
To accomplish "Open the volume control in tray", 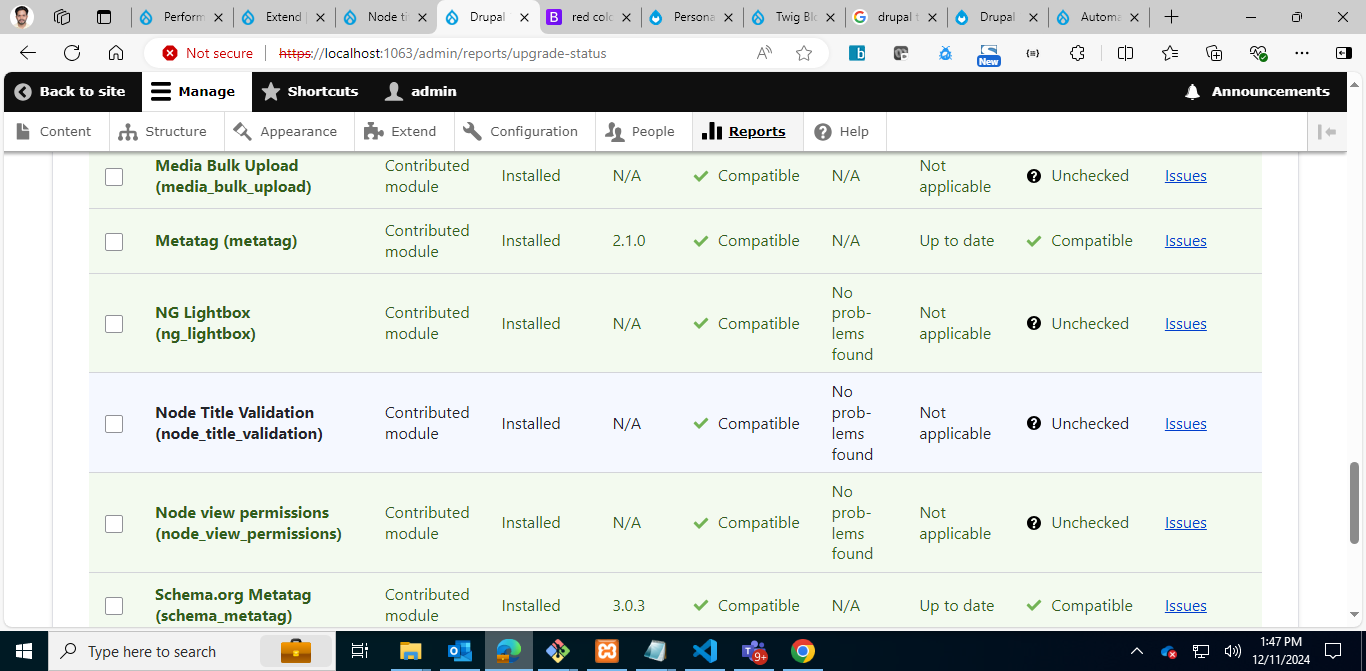I will click(1232, 651).
